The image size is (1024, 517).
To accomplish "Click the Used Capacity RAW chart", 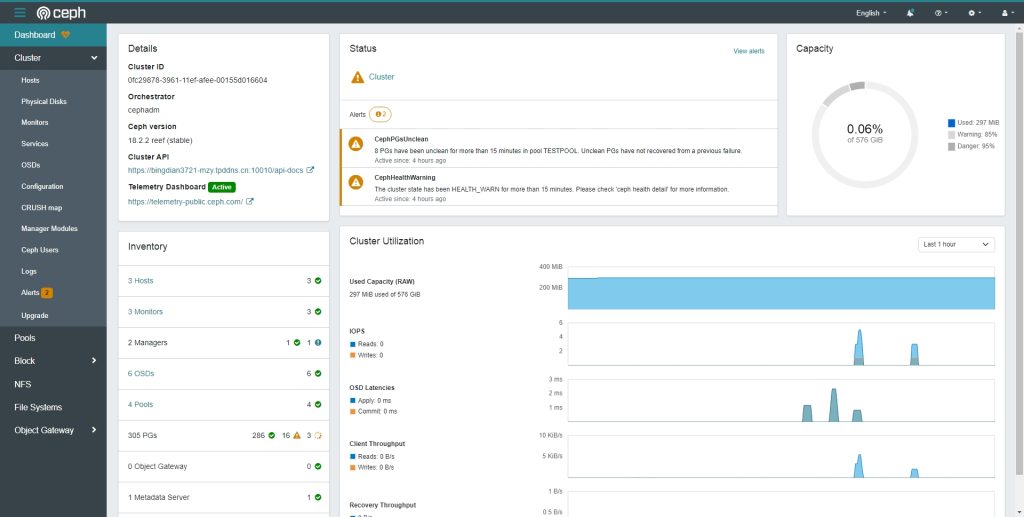I will click(x=781, y=288).
